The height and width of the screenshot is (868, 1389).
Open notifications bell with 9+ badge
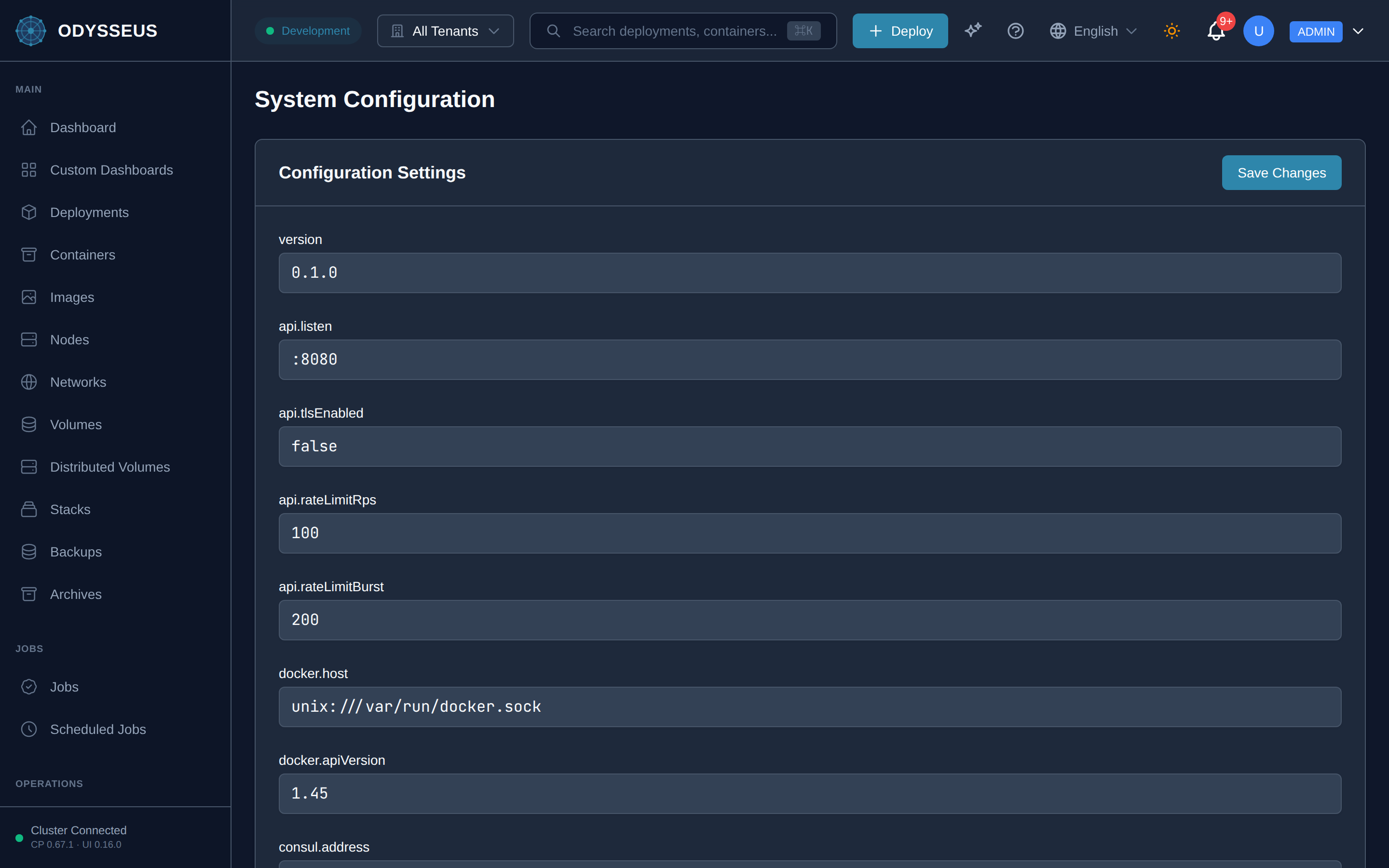point(1216,30)
